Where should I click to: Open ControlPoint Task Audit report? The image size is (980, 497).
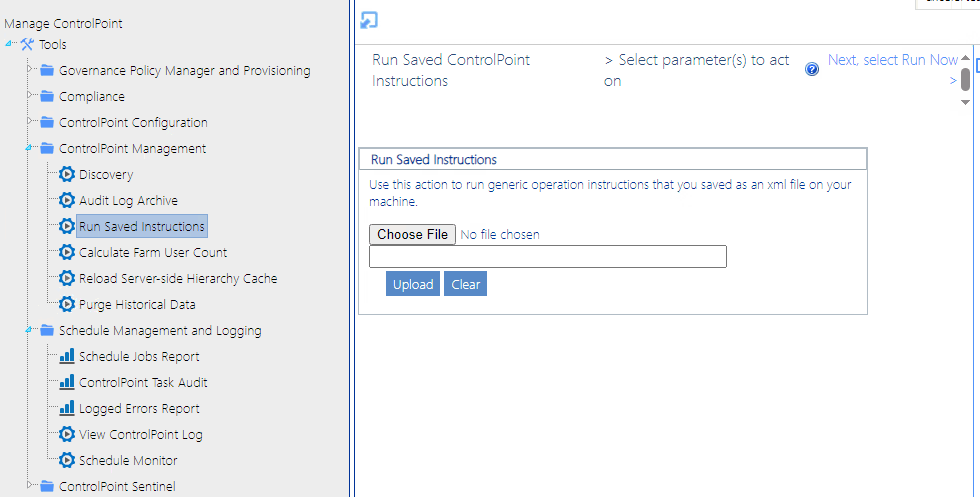tap(143, 383)
